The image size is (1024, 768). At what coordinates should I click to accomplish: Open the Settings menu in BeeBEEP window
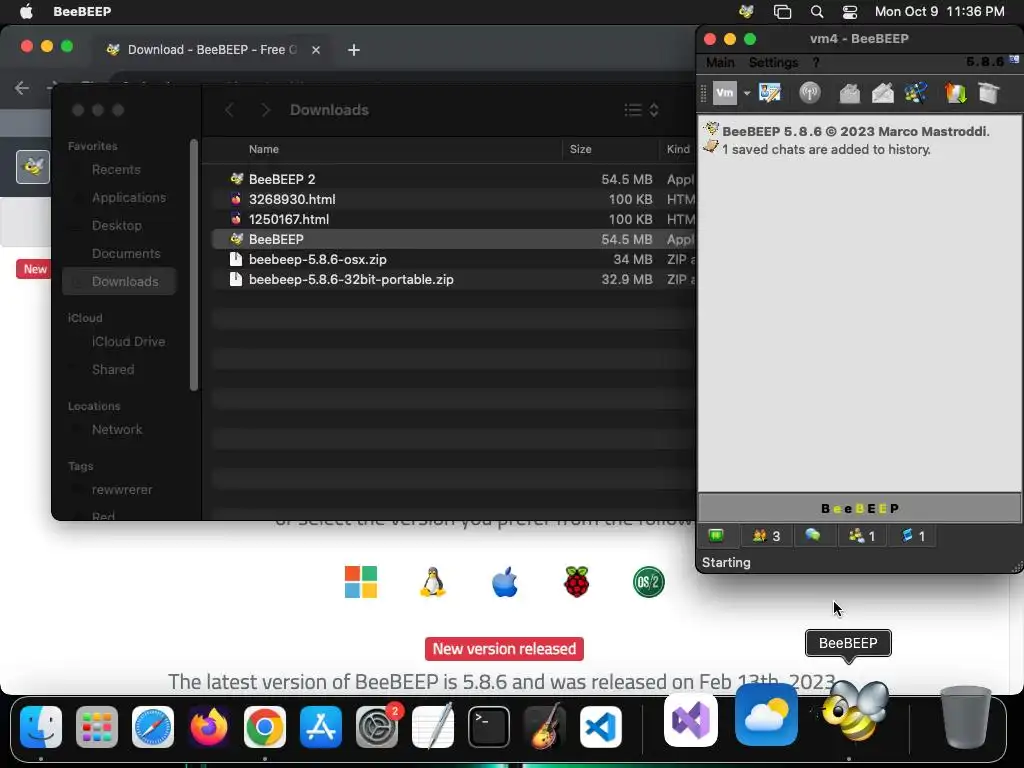coord(773,63)
